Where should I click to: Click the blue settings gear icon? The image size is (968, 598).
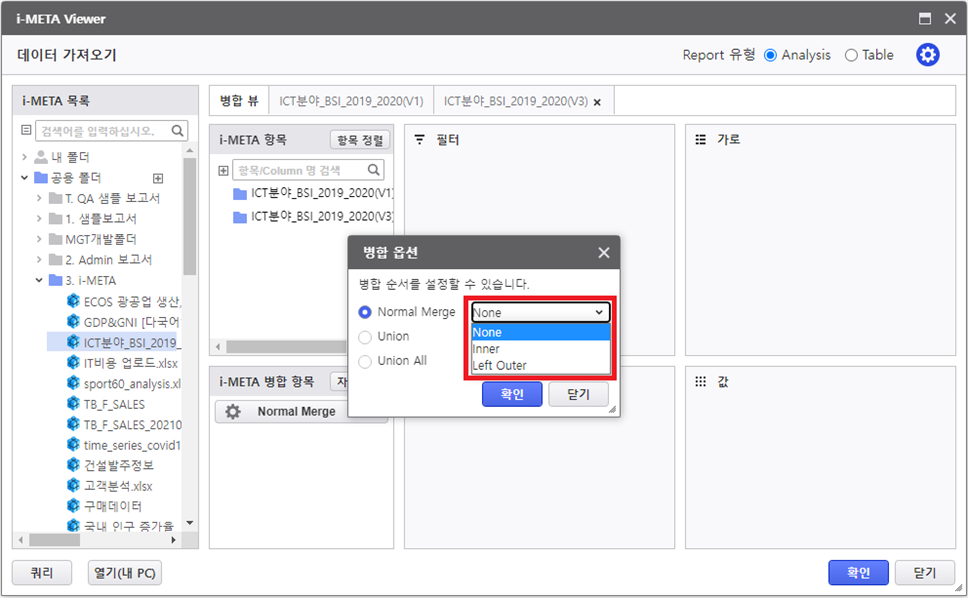click(x=928, y=55)
